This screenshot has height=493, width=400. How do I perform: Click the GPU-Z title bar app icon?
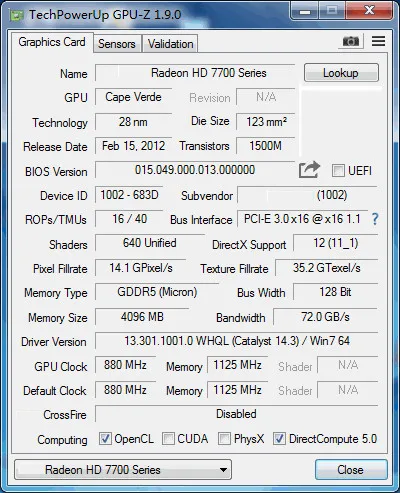[16, 15]
